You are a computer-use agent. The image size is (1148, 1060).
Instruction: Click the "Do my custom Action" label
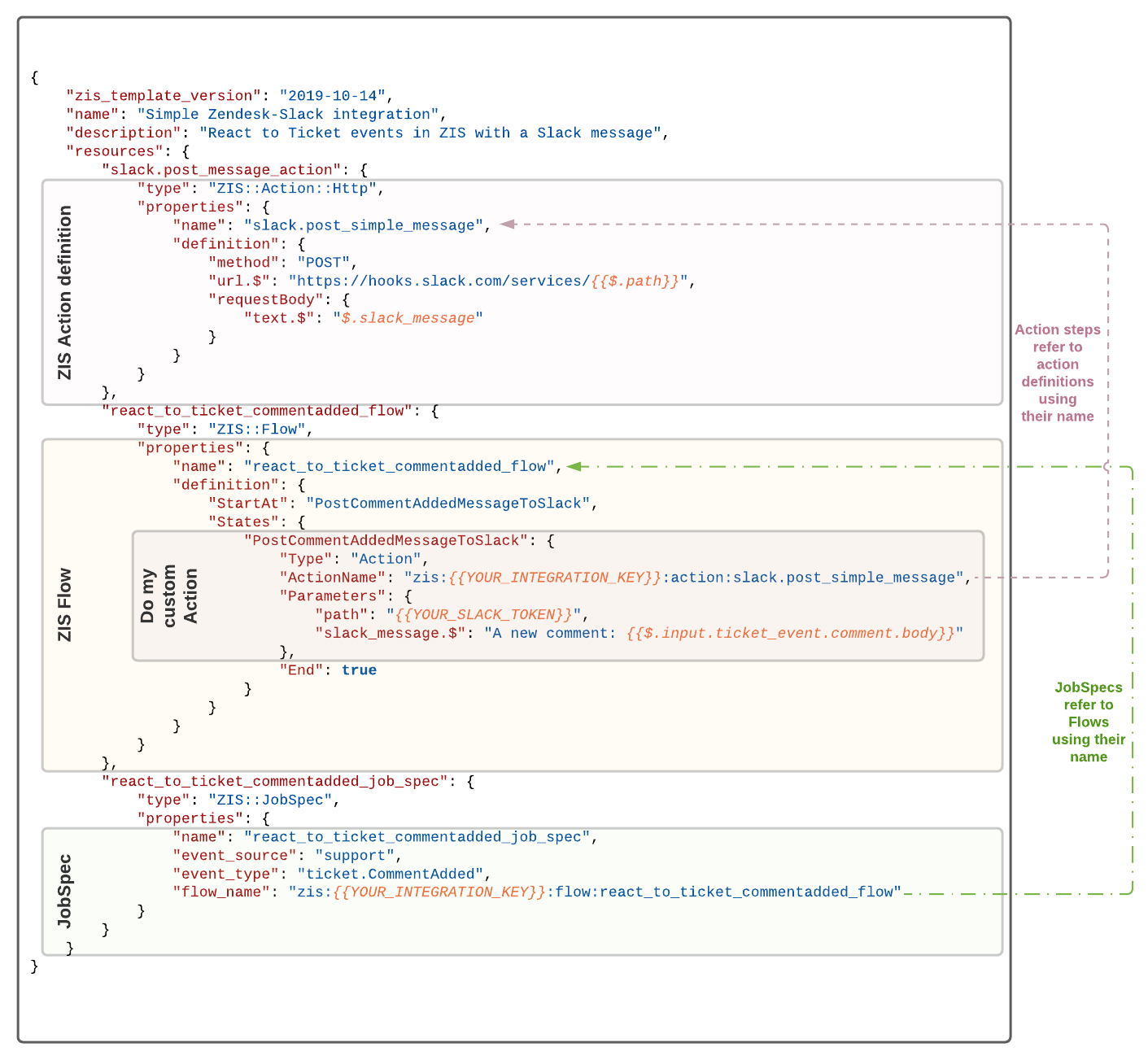coord(168,595)
